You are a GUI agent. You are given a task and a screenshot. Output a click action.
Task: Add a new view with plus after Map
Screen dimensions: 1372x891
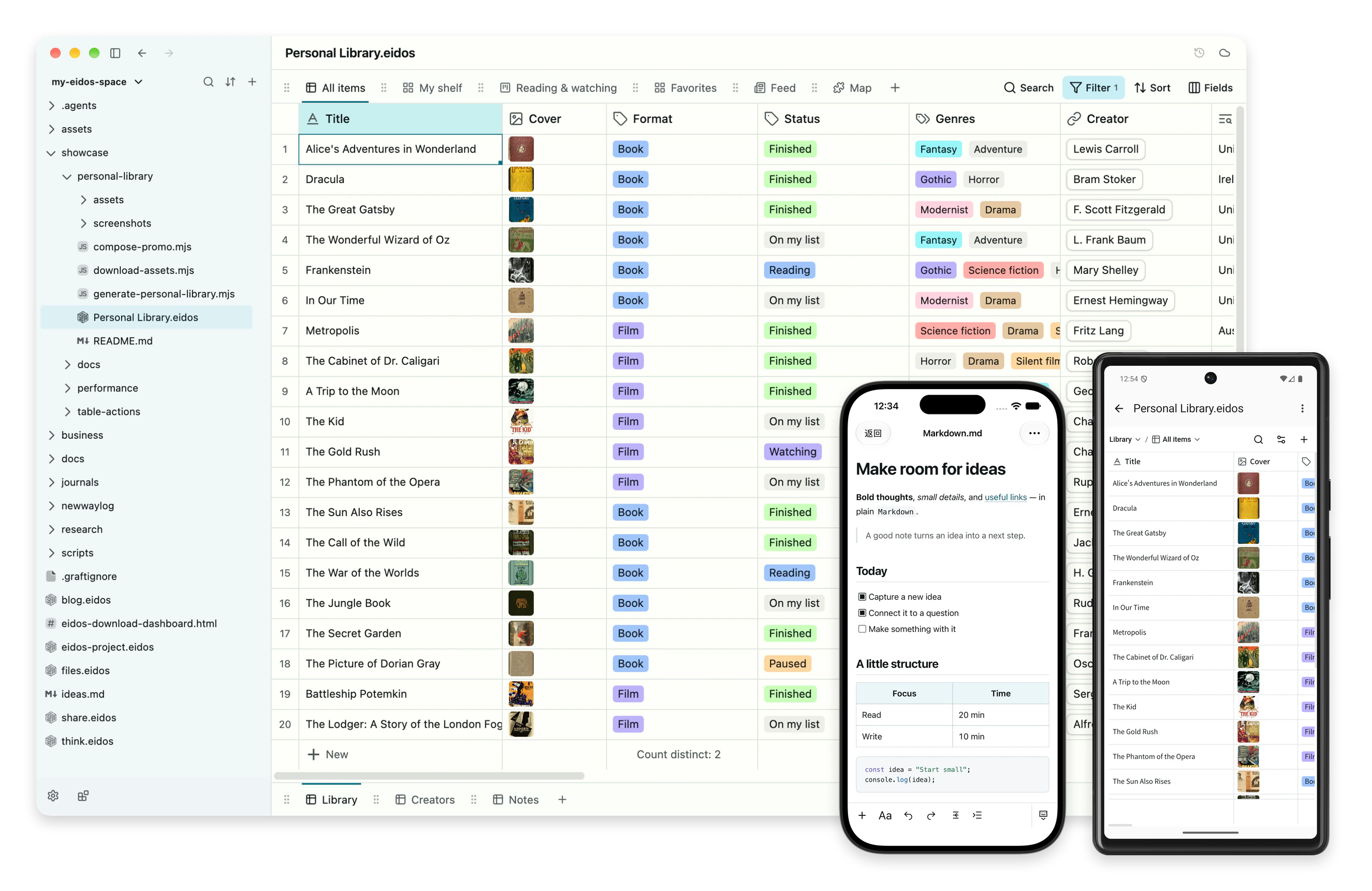point(895,88)
